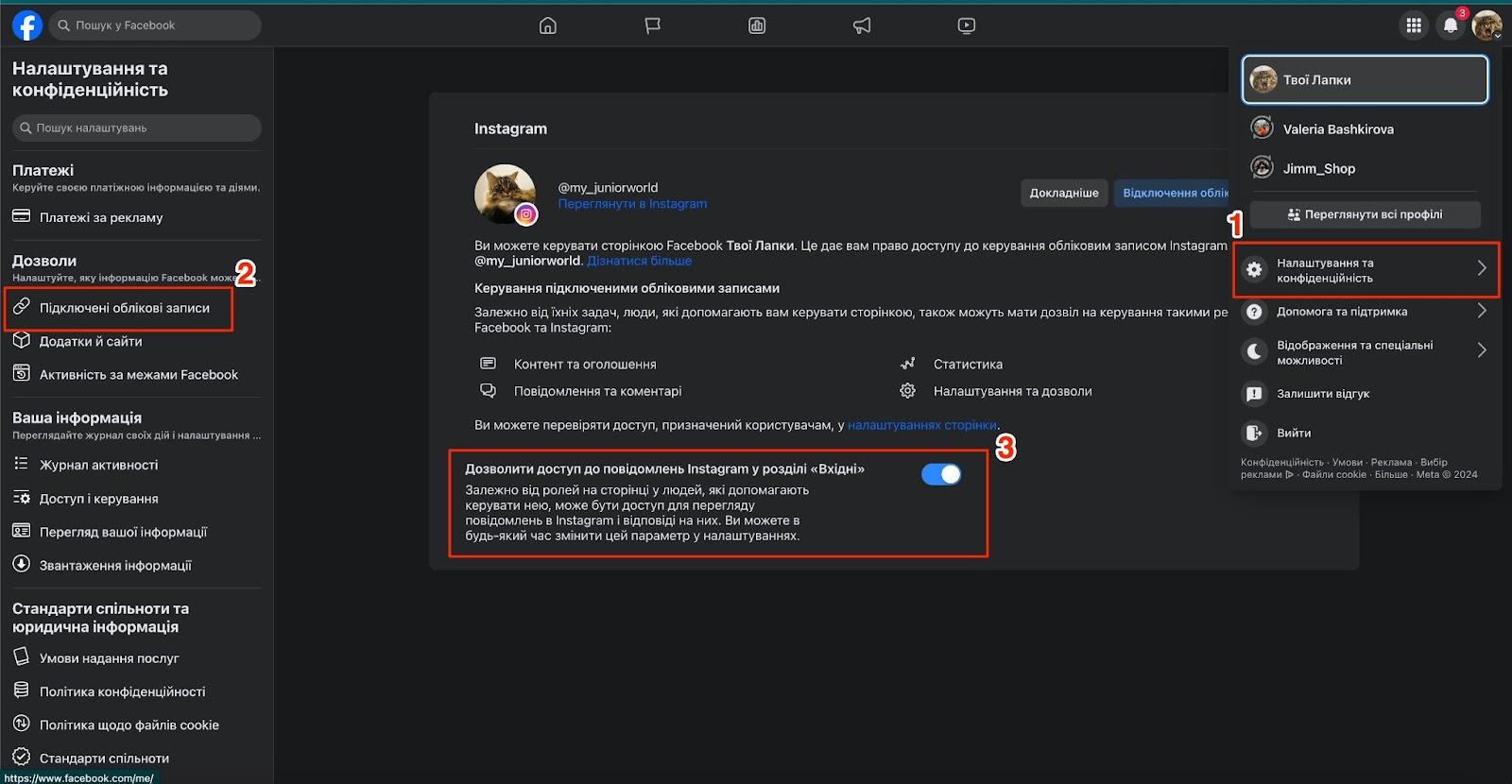The image size is (1512, 784).
Task: Open the video play icon in top bar
Action: (x=966, y=26)
